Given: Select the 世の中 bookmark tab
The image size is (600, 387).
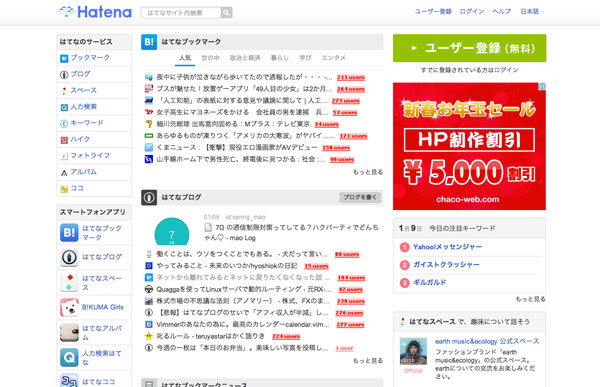Looking at the screenshot, I should tap(210, 58).
